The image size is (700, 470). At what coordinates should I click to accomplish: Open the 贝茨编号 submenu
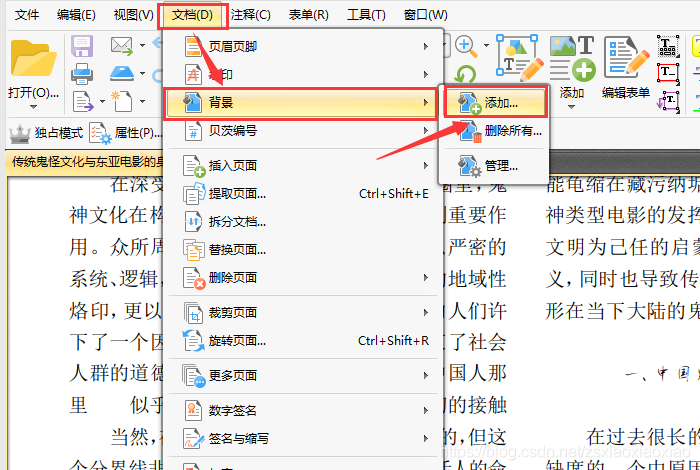click(302, 131)
